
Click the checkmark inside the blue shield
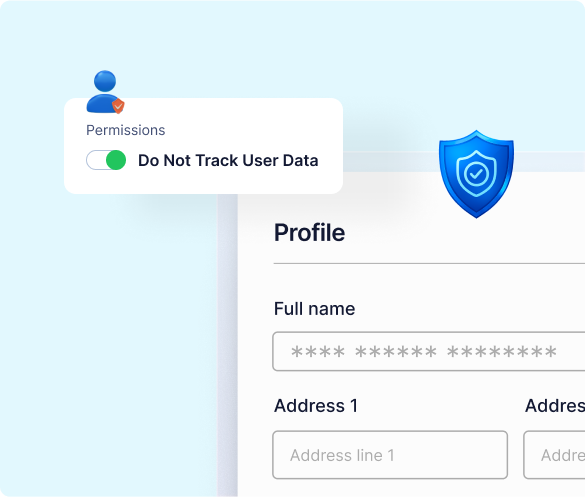pos(476,173)
